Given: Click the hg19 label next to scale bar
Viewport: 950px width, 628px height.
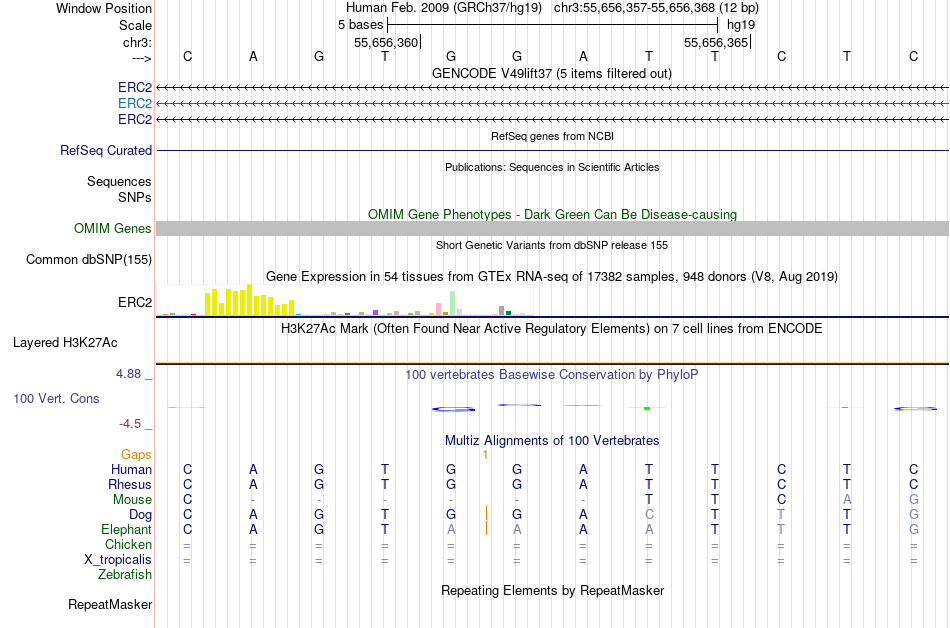Looking at the screenshot, I should [741, 25].
